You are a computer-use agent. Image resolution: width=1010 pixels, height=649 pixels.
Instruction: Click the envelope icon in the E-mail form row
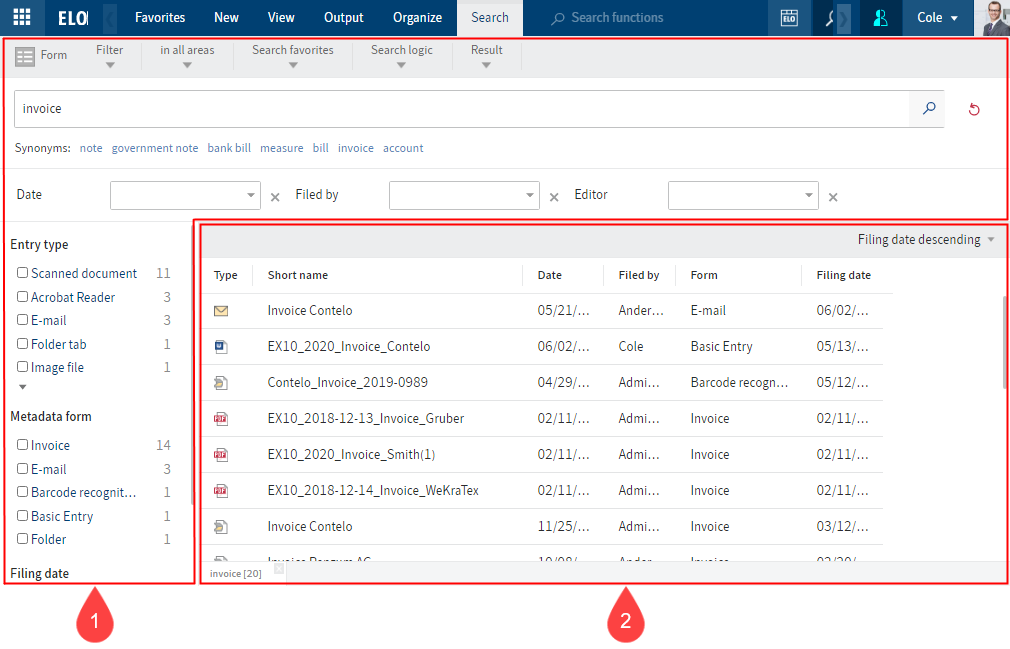(221, 311)
